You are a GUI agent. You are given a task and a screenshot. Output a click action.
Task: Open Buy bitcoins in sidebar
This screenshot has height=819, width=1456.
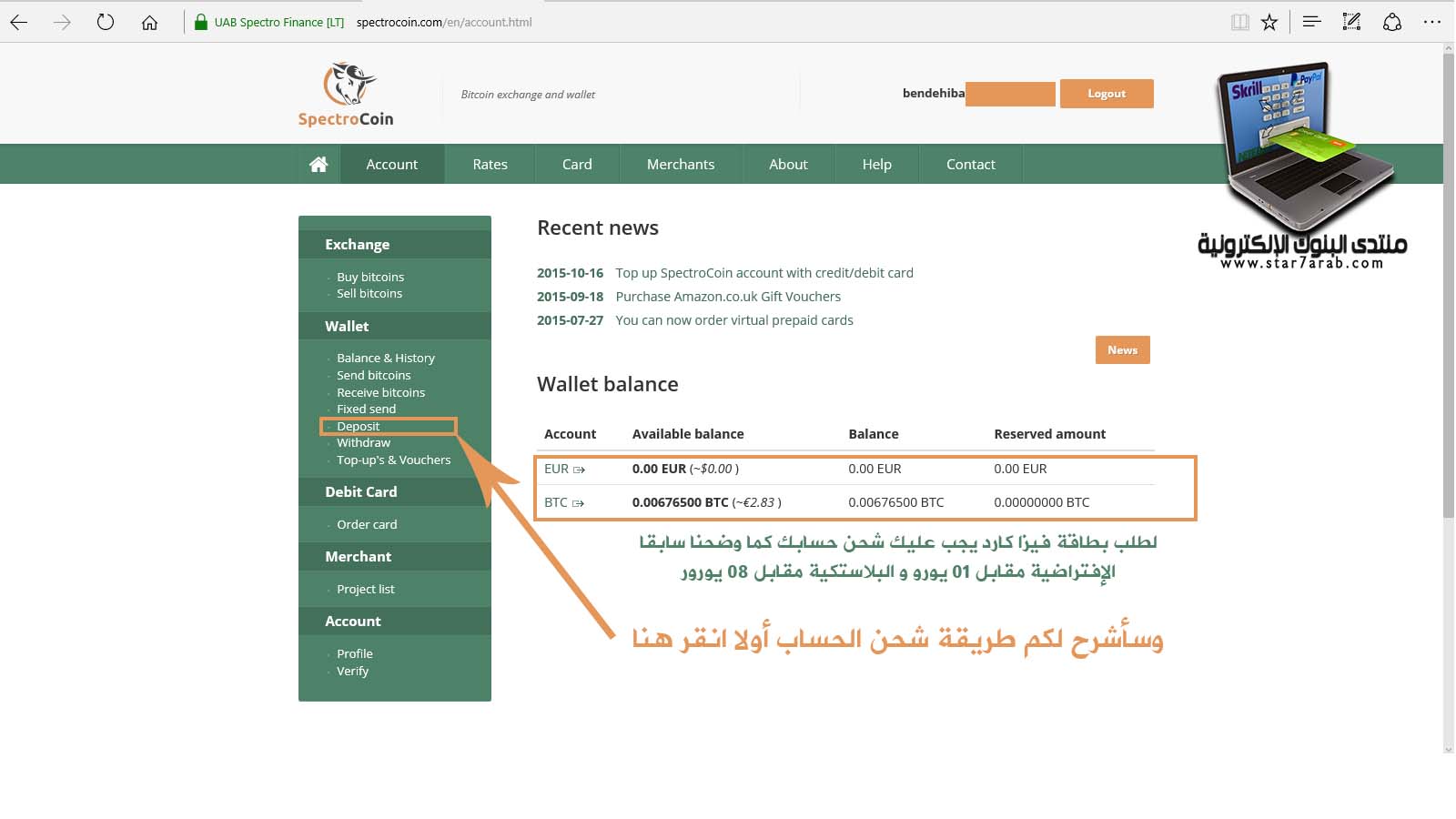(x=370, y=277)
